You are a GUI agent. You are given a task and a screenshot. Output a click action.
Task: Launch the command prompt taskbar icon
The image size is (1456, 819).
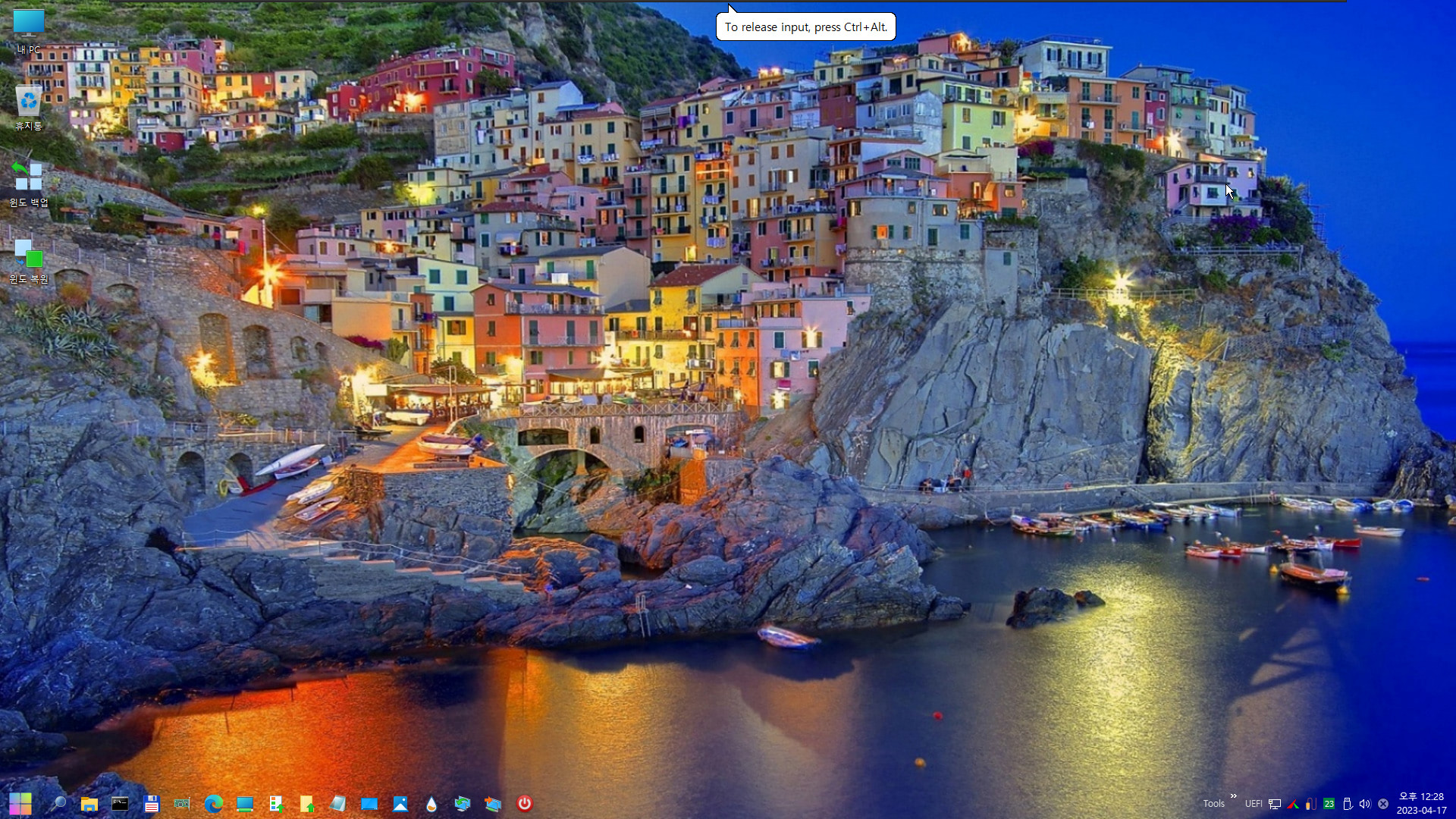pyautogui.click(x=120, y=804)
